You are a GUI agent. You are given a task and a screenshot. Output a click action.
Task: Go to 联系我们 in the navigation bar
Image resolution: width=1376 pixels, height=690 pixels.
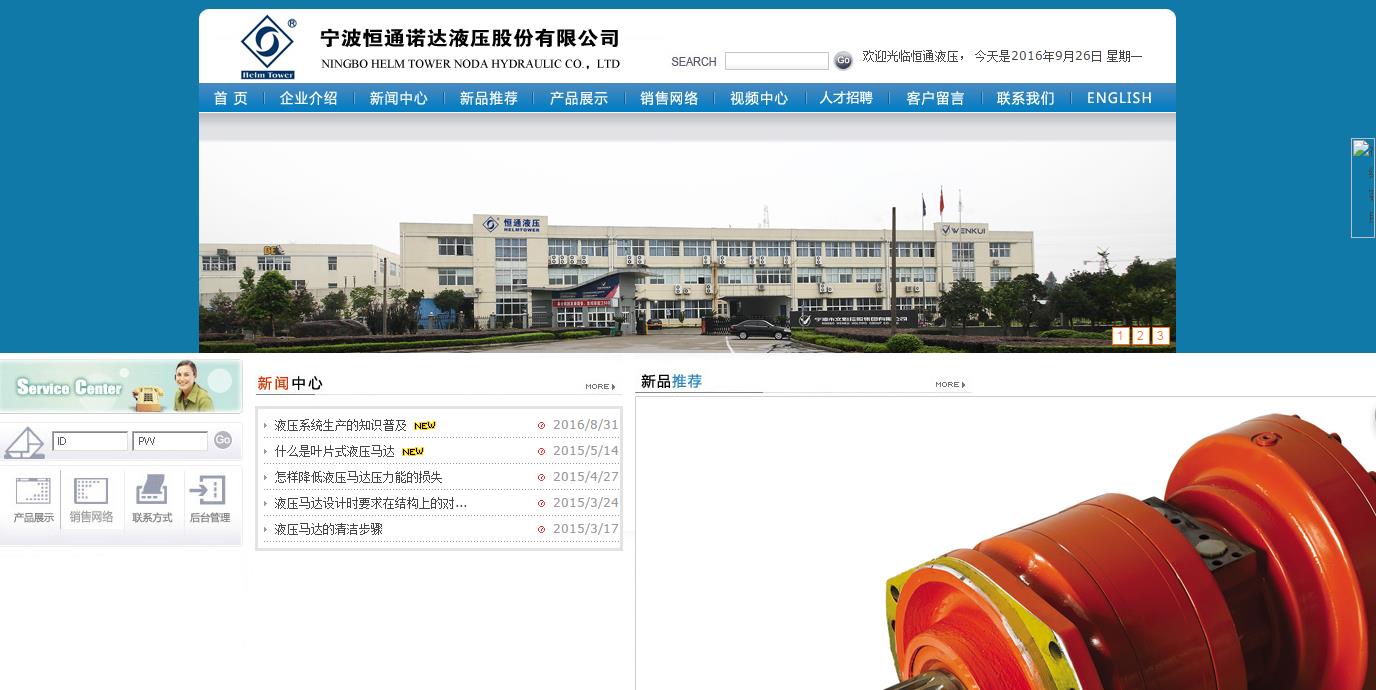coord(1026,98)
